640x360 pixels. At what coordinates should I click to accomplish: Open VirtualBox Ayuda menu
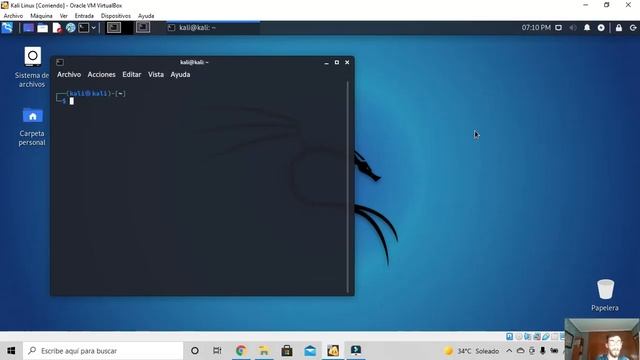pos(146,16)
